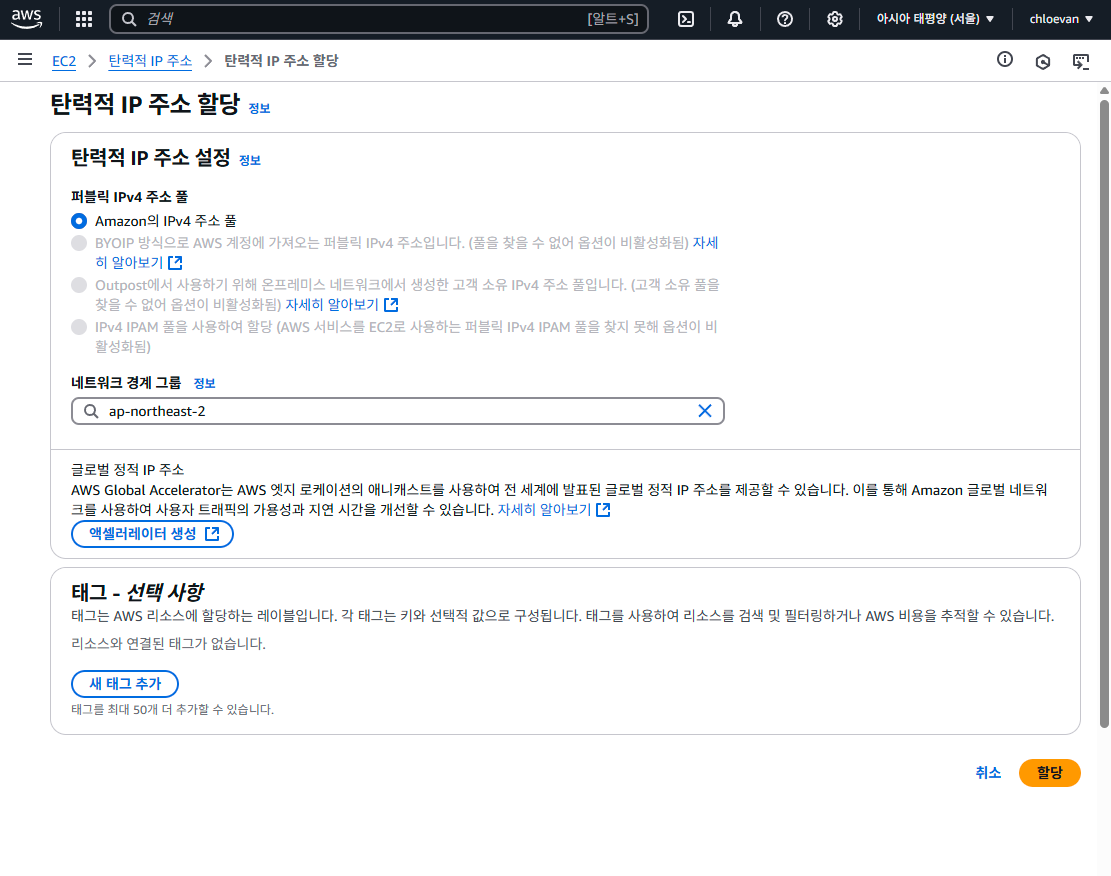The width and height of the screenshot is (1111, 876).
Task: Select the IPv4 IPAM 풀 radio option
Action: coord(79,327)
